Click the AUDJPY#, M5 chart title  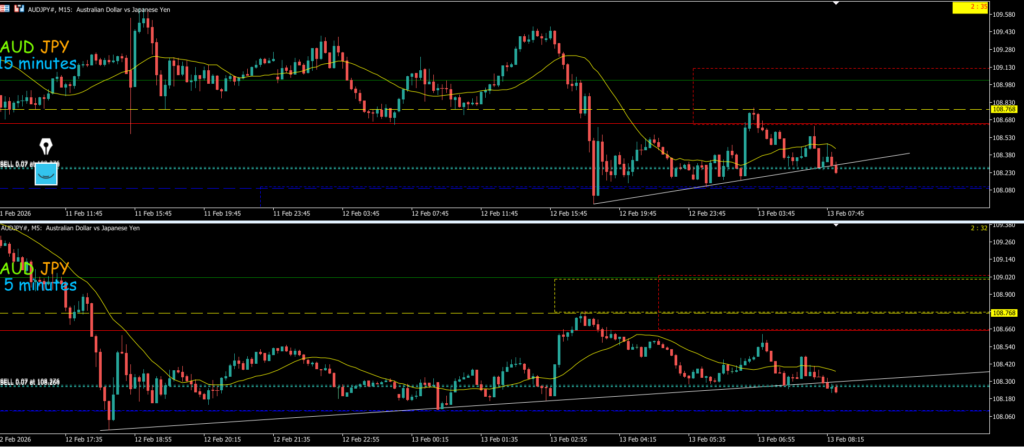[x=70, y=229]
